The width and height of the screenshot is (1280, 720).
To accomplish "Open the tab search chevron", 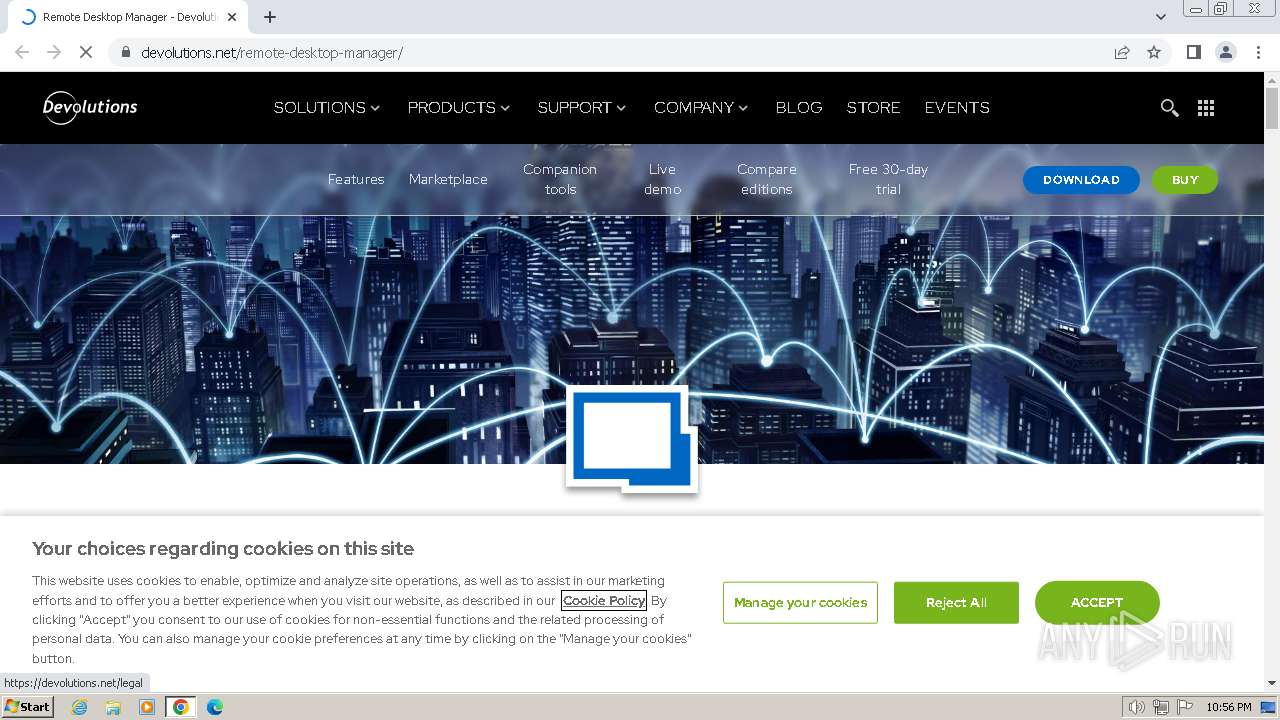I will coord(1161,17).
